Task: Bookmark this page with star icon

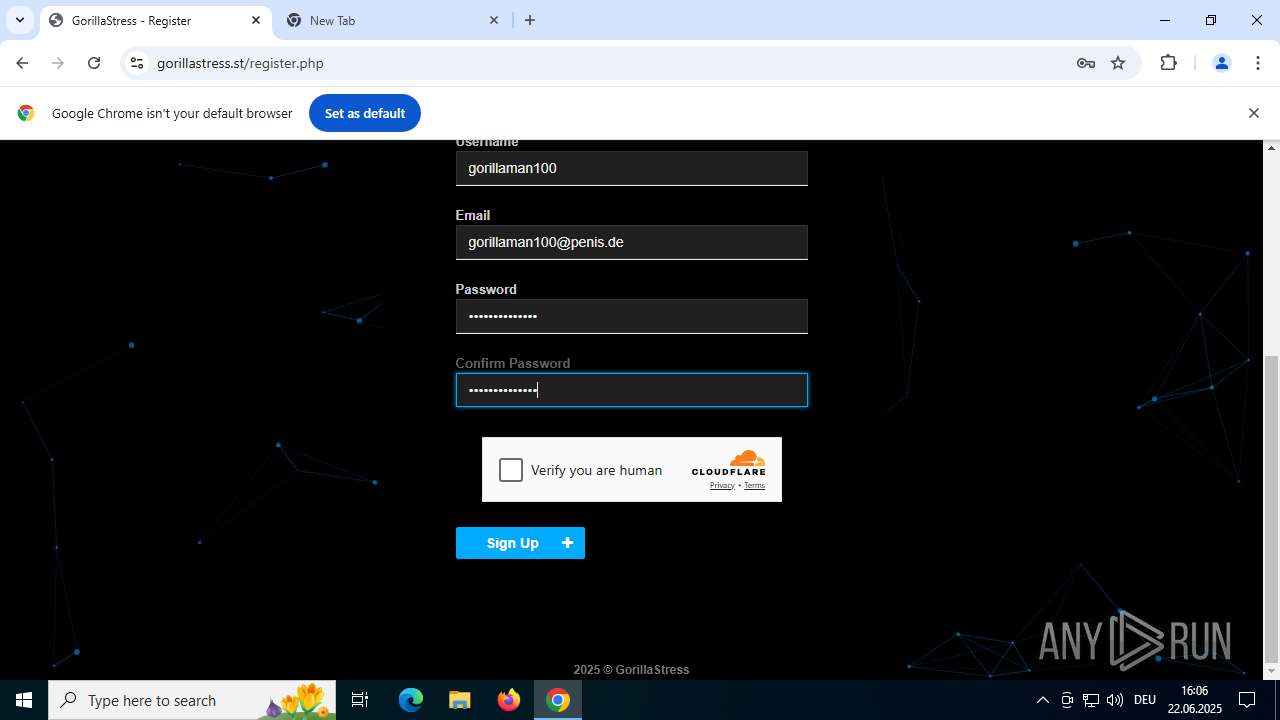Action: point(1118,63)
